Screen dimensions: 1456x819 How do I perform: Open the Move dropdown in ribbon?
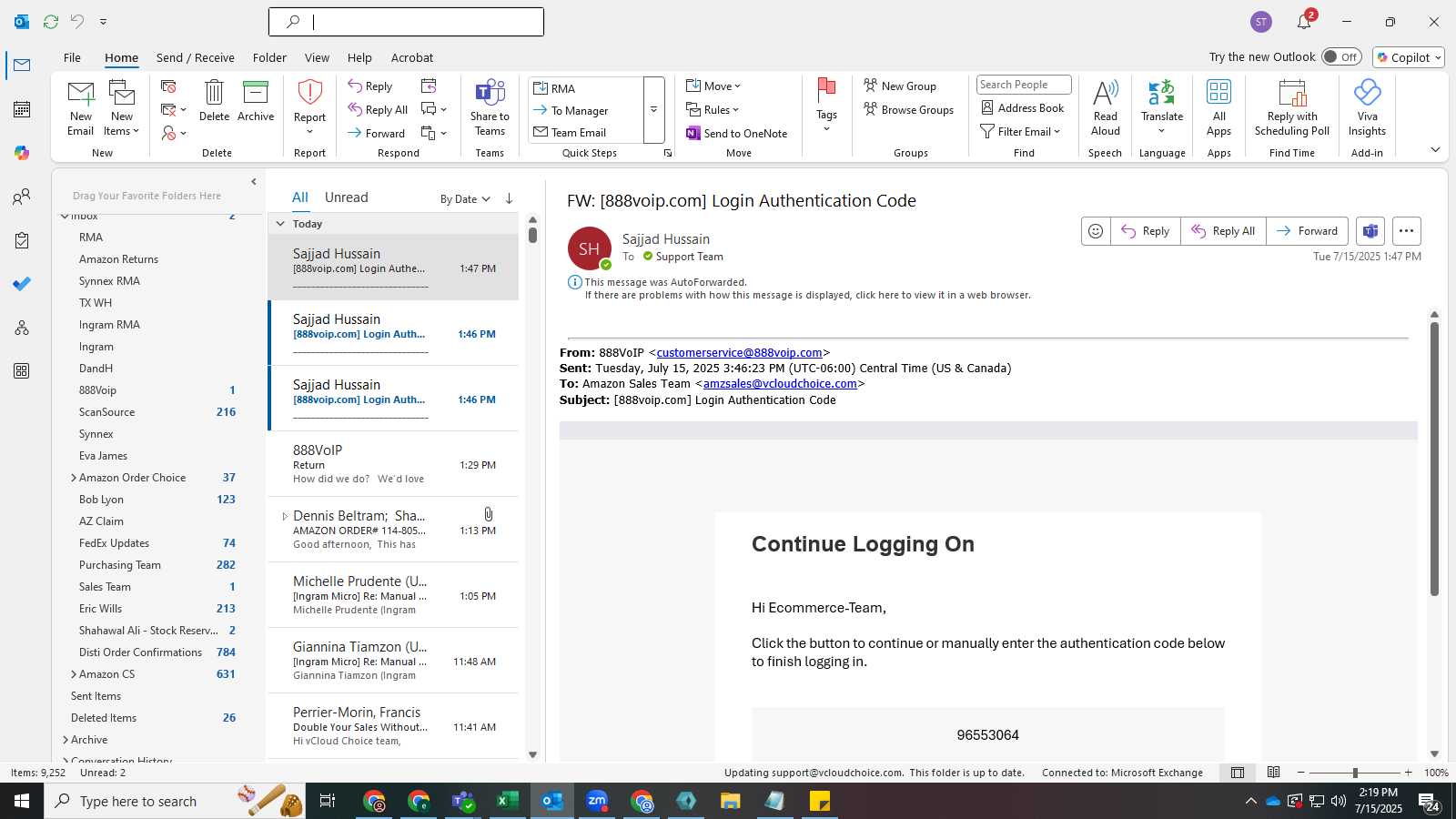pos(713,86)
